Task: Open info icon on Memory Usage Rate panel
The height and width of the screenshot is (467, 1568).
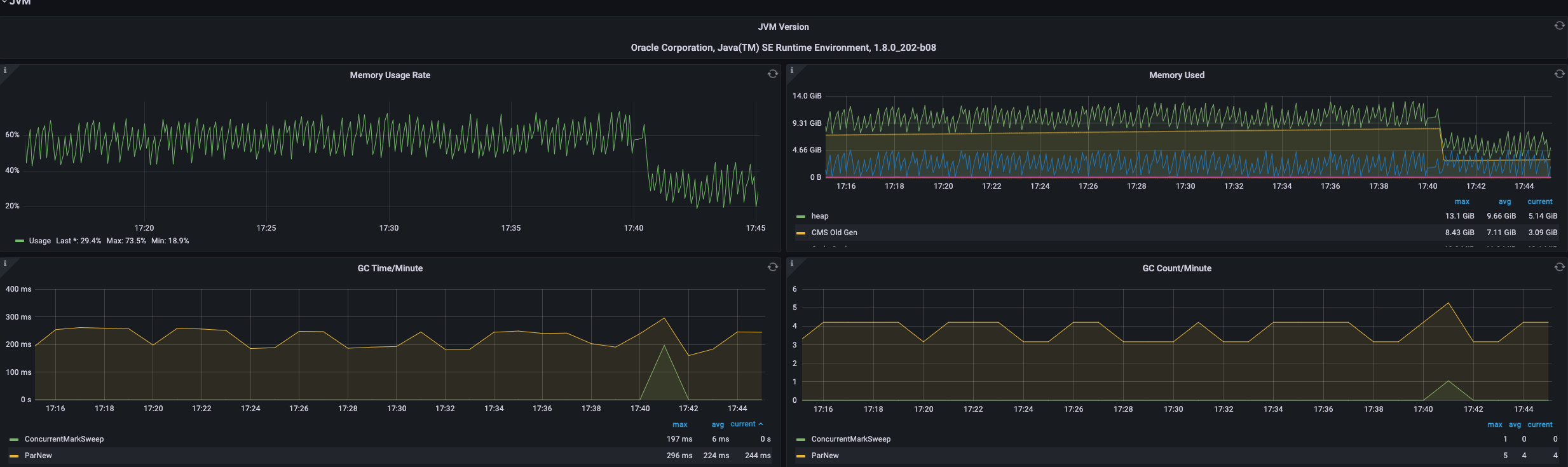Action: 5,71
